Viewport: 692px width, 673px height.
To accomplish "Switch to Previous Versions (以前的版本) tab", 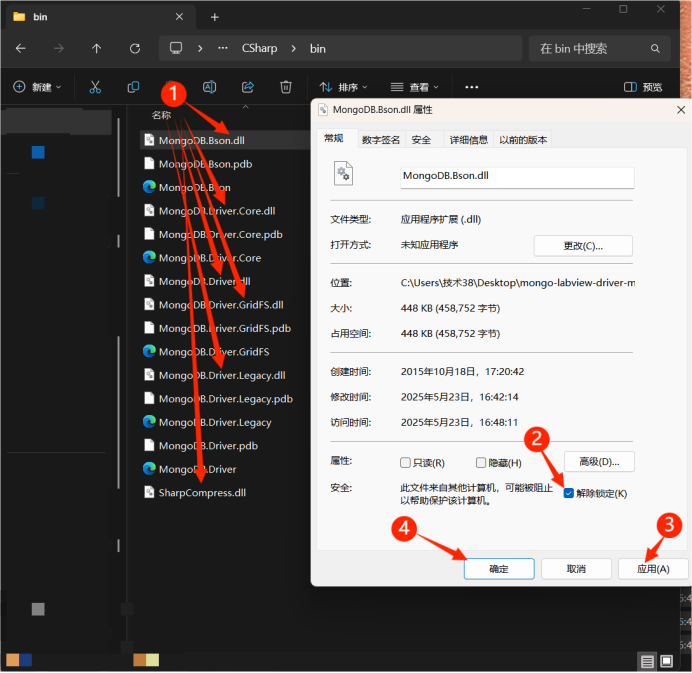I will point(523,140).
